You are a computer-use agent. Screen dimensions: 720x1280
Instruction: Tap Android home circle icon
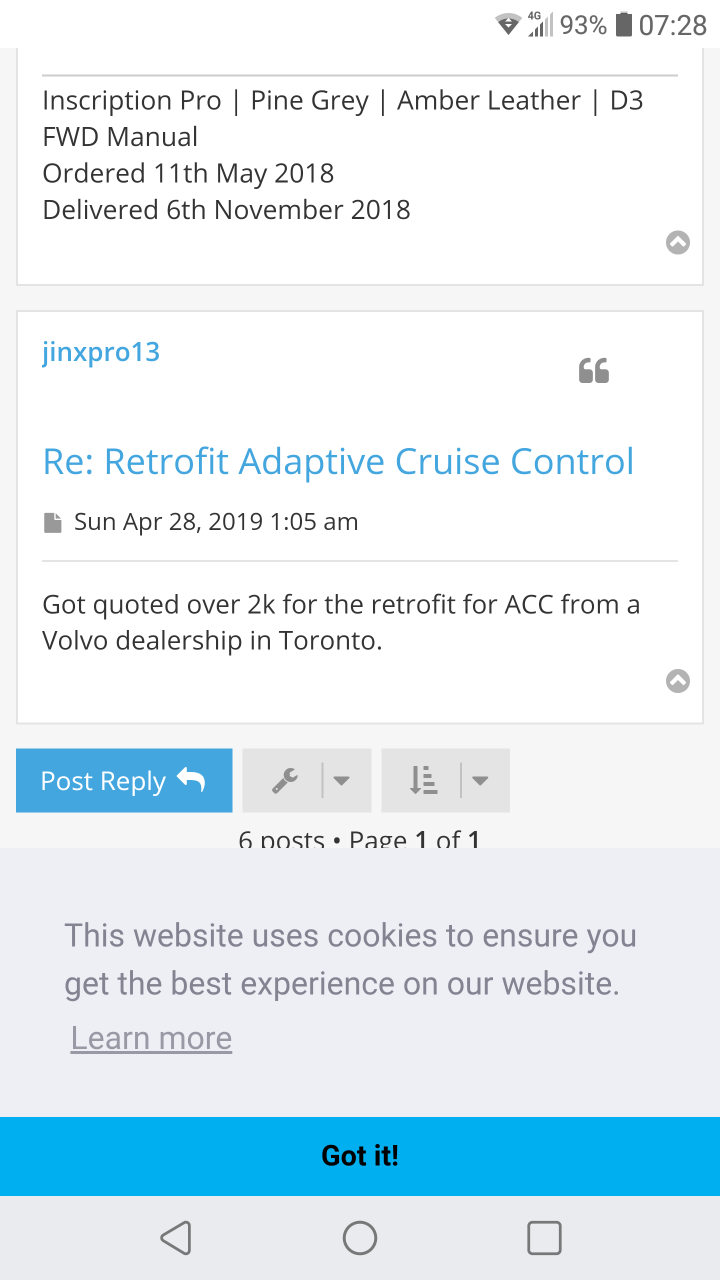(360, 1238)
